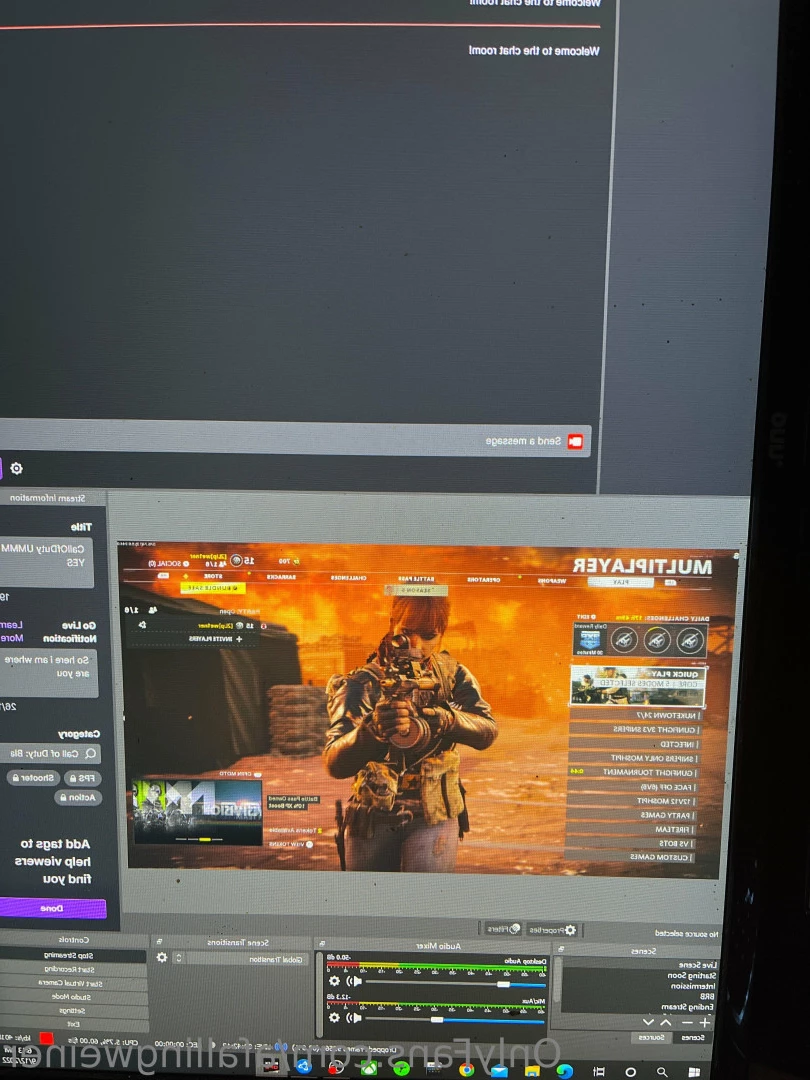Remove the scene with the minus icon
Viewport: 810px width, 1080px height.
coord(686,1023)
